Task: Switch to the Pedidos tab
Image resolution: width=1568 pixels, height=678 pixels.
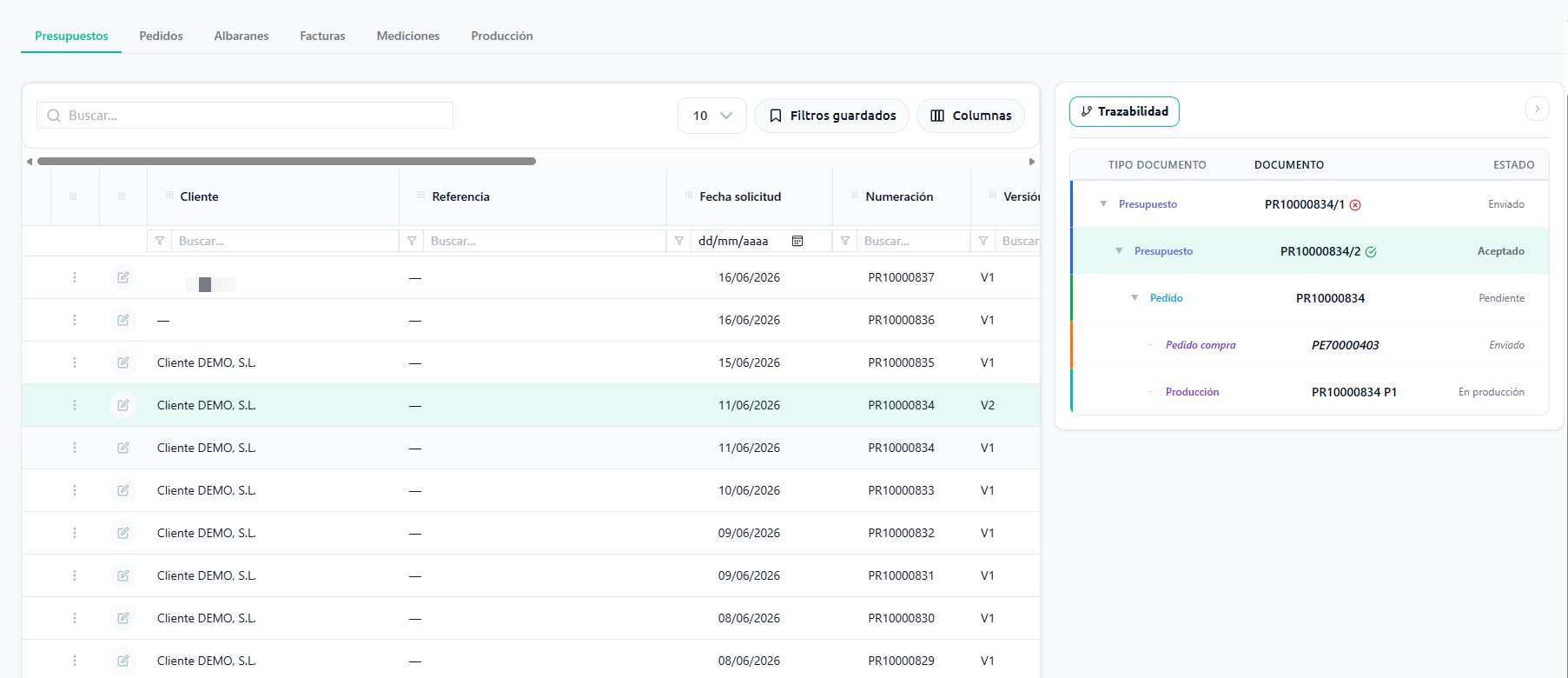Action: point(161,36)
